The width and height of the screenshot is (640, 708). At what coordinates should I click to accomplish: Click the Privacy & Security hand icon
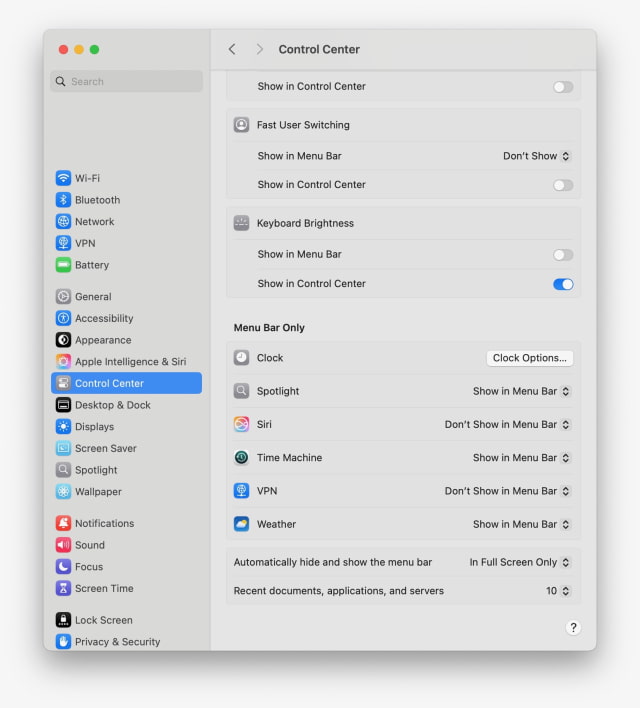click(63, 641)
